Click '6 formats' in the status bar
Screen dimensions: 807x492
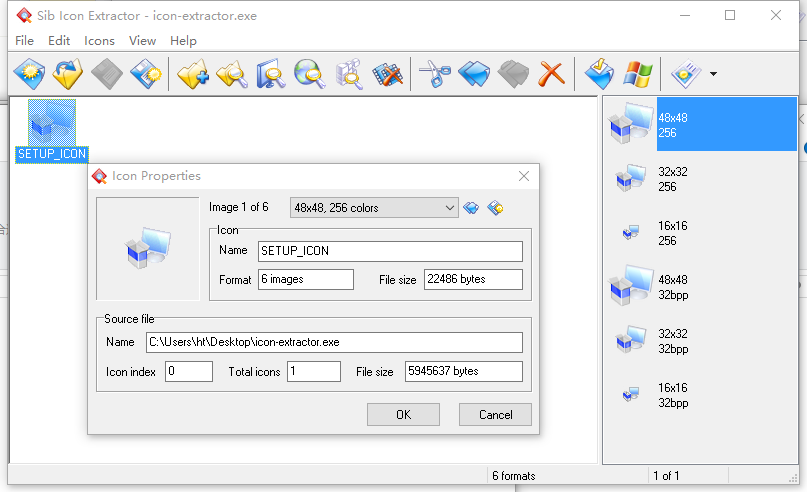point(514,476)
